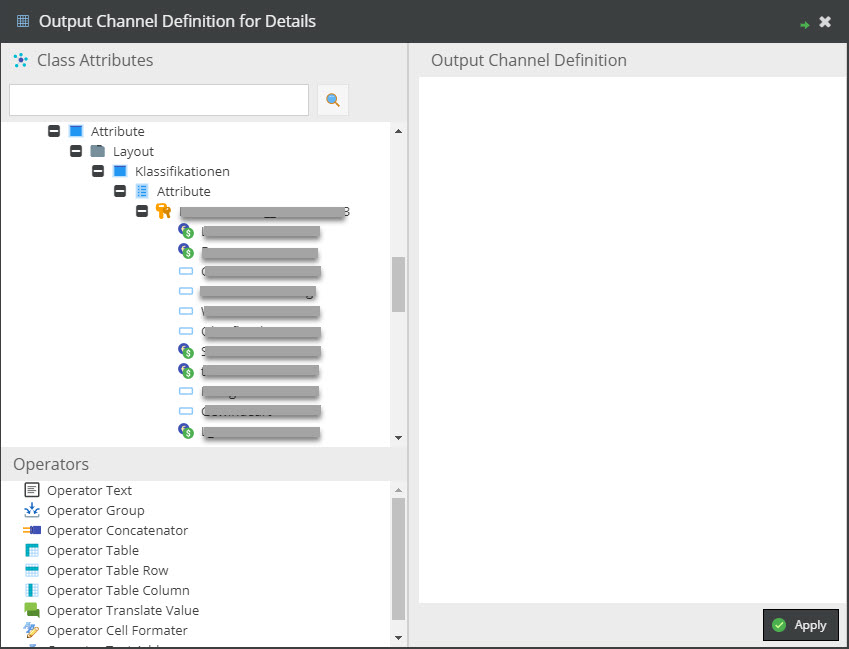Choose the Operator Table Row icon
The height and width of the screenshot is (649, 849).
click(32, 570)
